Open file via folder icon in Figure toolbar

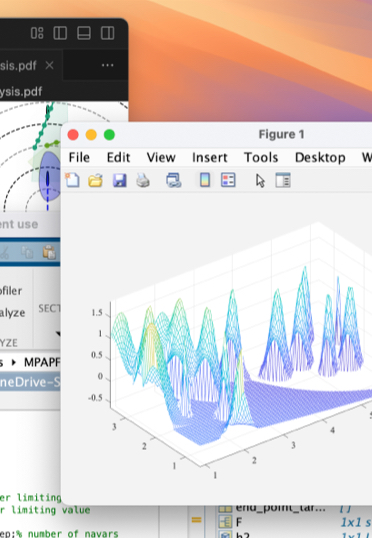(95, 180)
